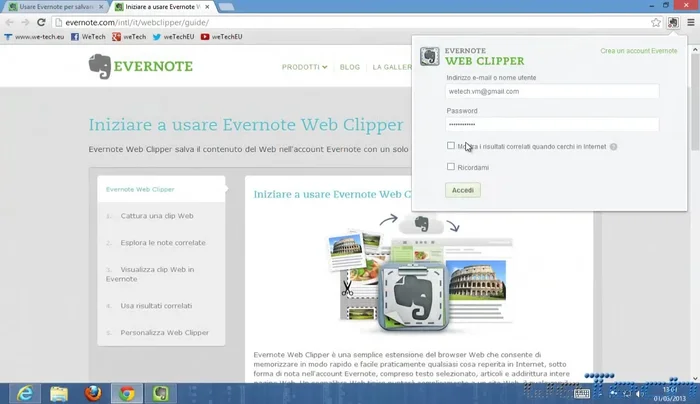
Task: Go forward to the next page
Action: click(x=25, y=22)
